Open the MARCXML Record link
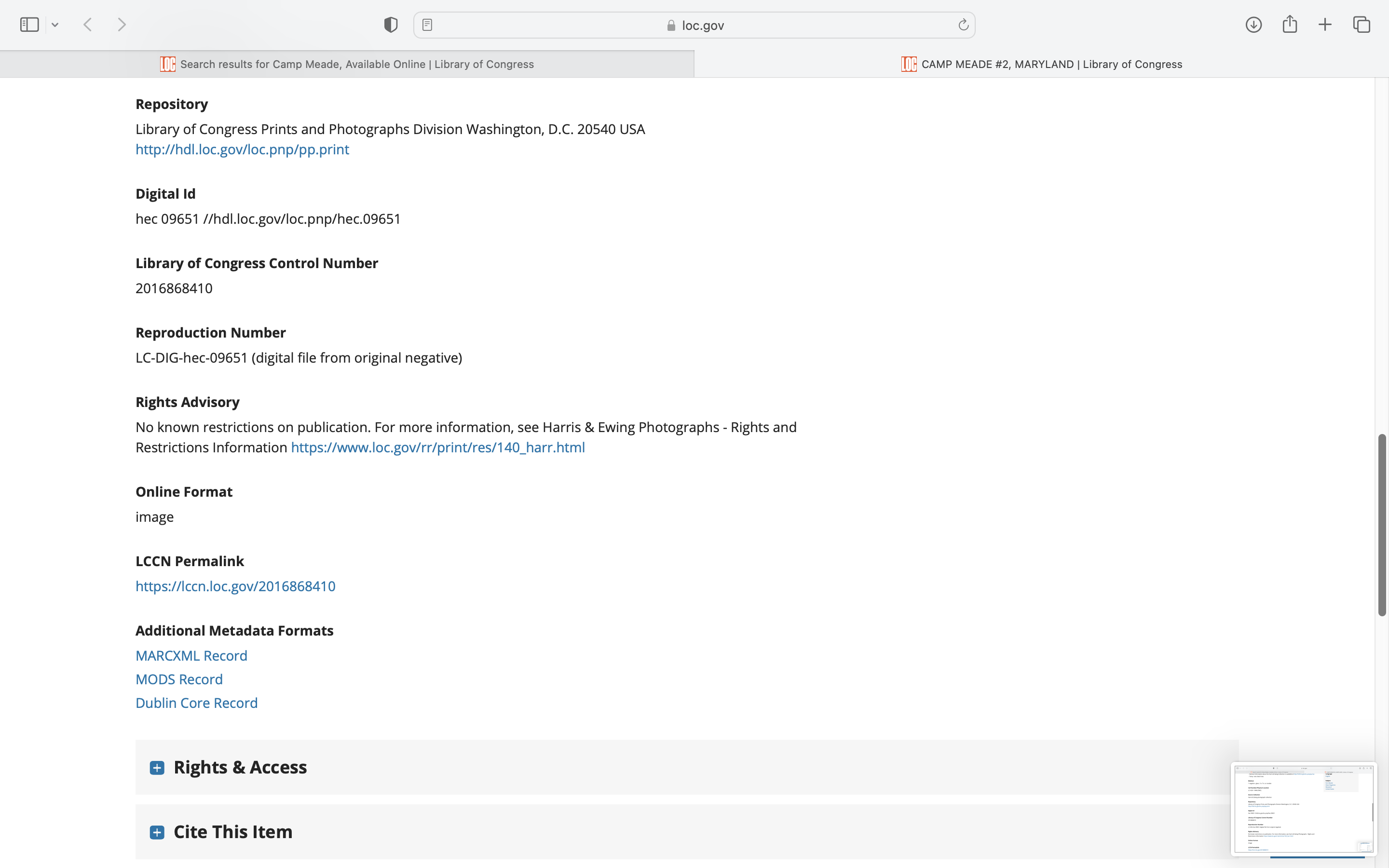 click(191, 656)
